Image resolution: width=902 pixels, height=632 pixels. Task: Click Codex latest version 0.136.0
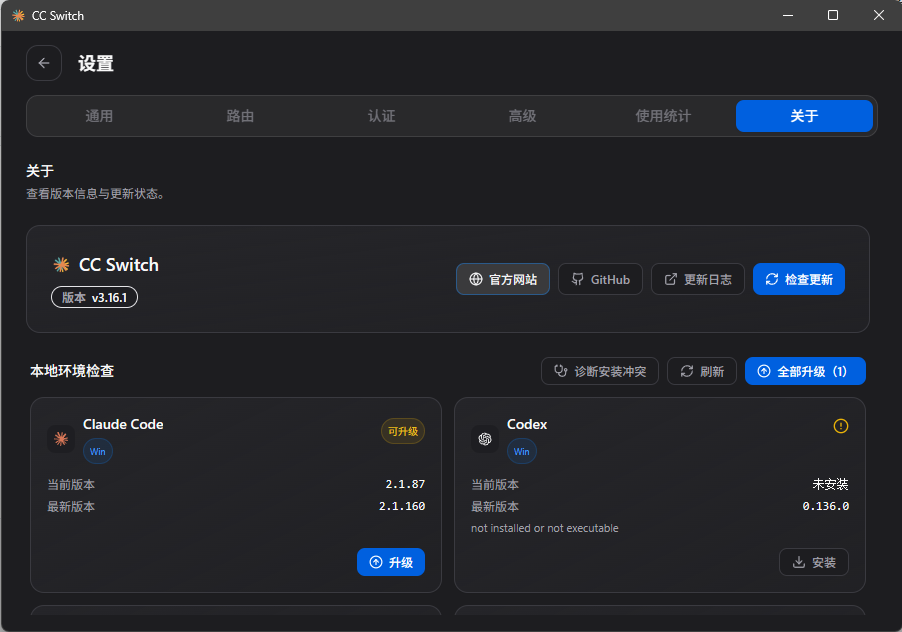pyautogui.click(x=825, y=506)
